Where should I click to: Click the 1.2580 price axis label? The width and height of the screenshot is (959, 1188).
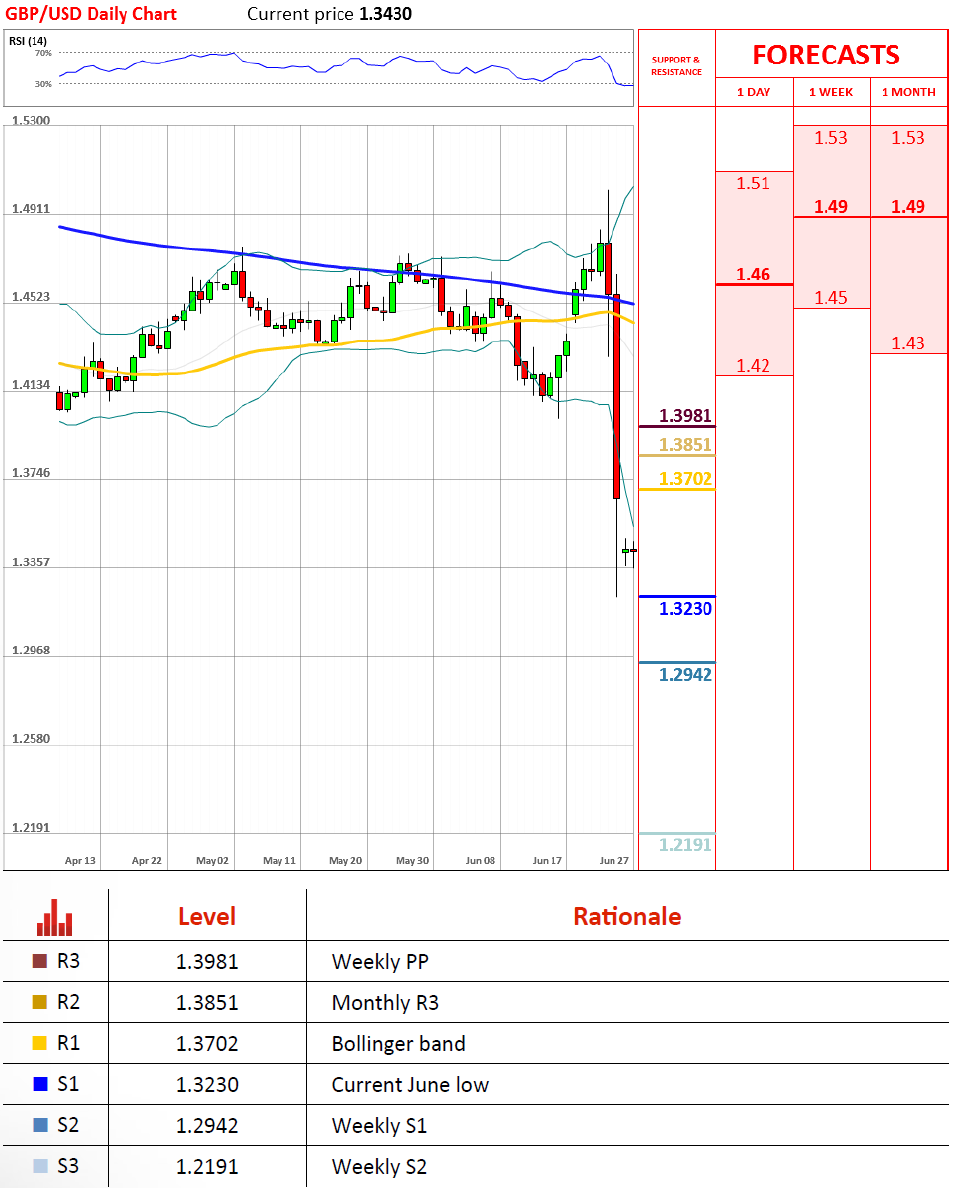(x=31, y=738)
